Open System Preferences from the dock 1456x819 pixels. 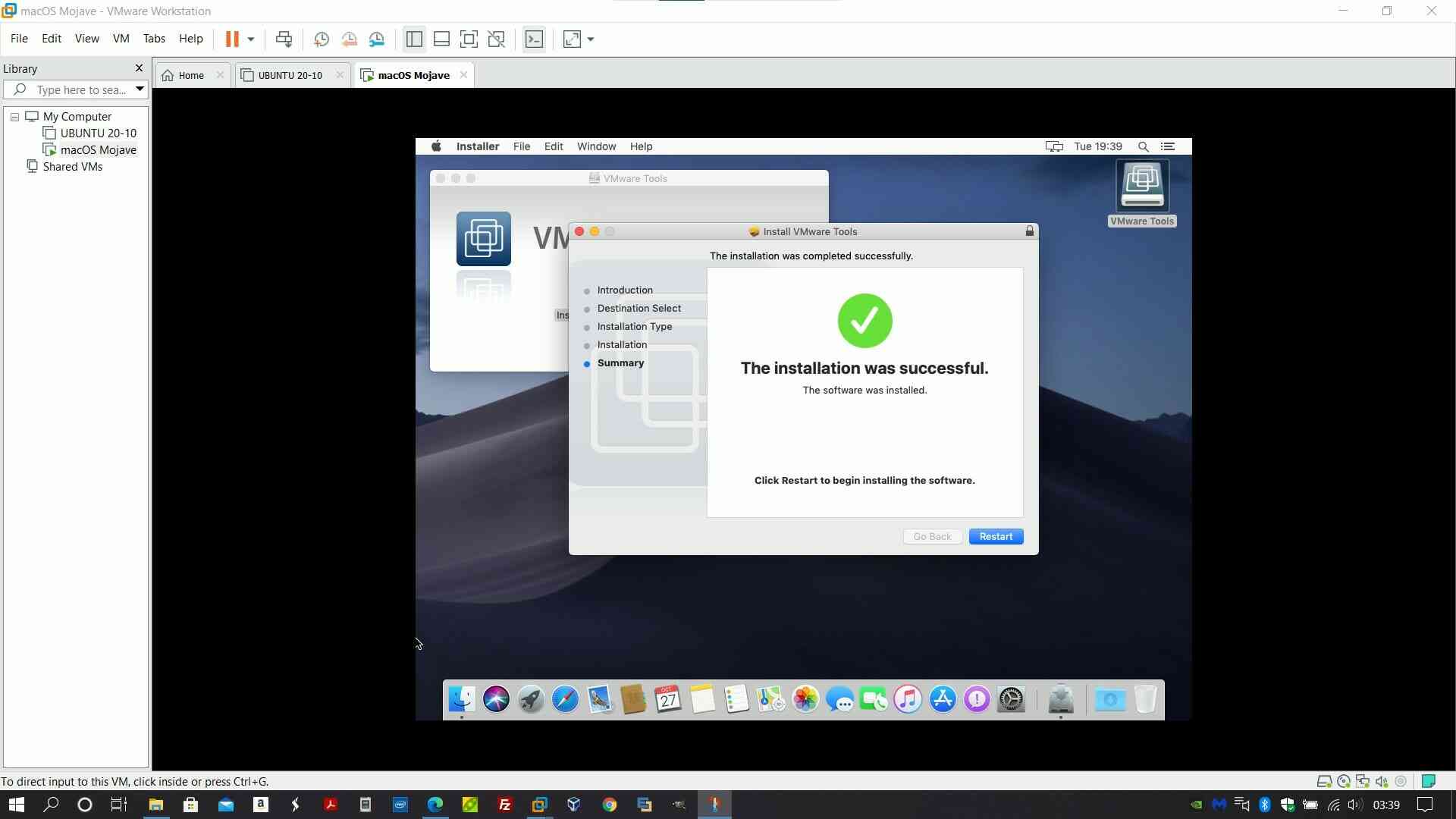click(x=1011, y=698)
